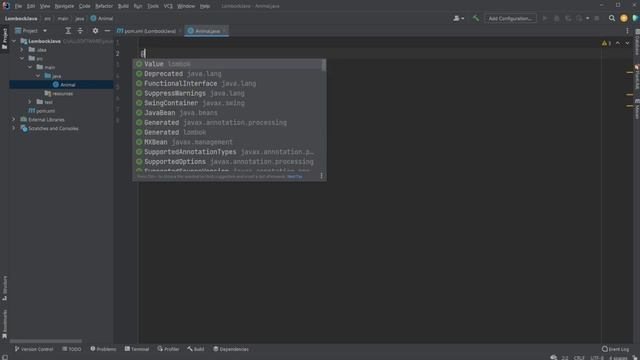Screen dimensions: 640x360
Task: Open the VCS menu
Action: point(168,6)
